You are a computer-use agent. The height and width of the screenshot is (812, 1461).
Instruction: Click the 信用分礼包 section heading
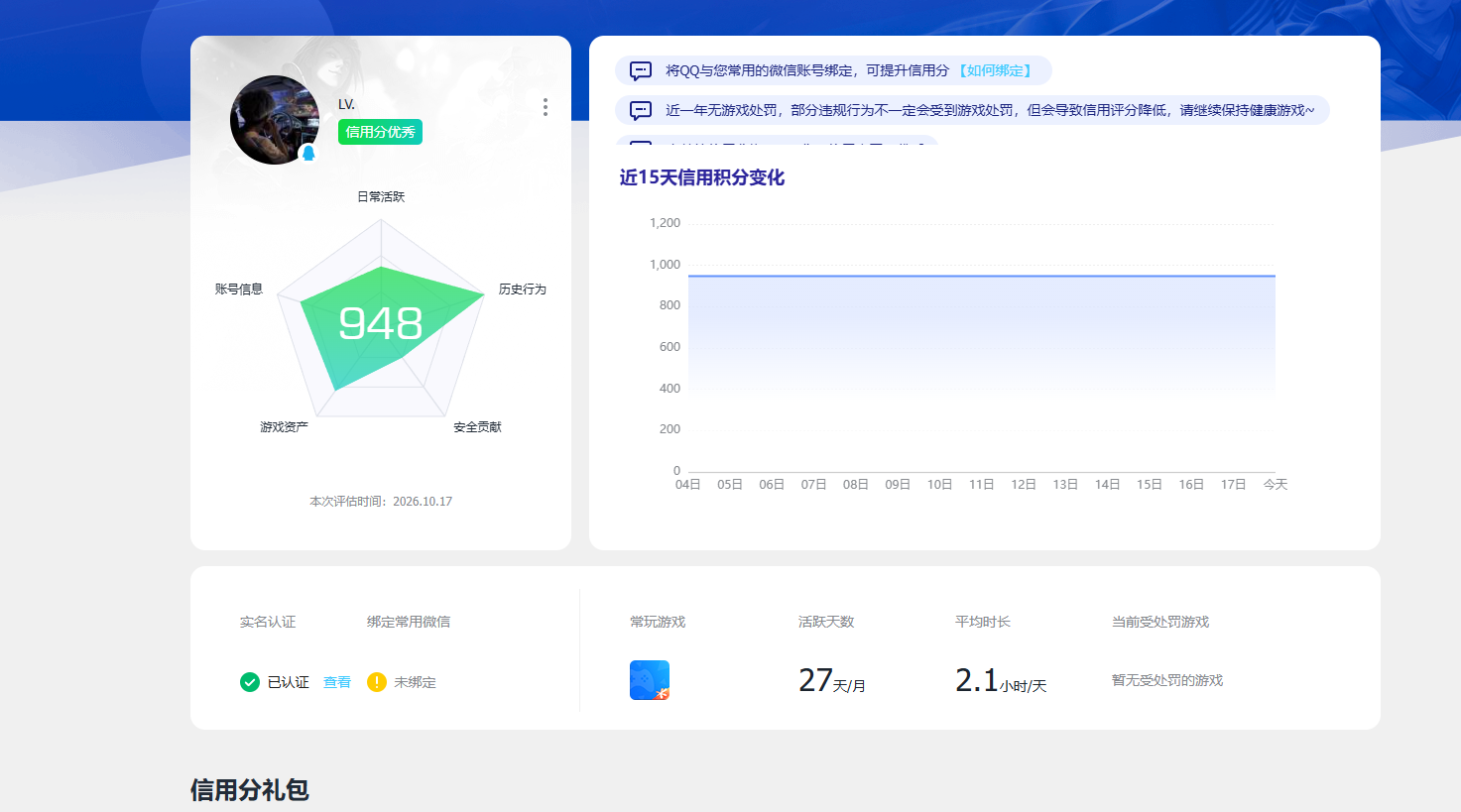tap(250, 790)
